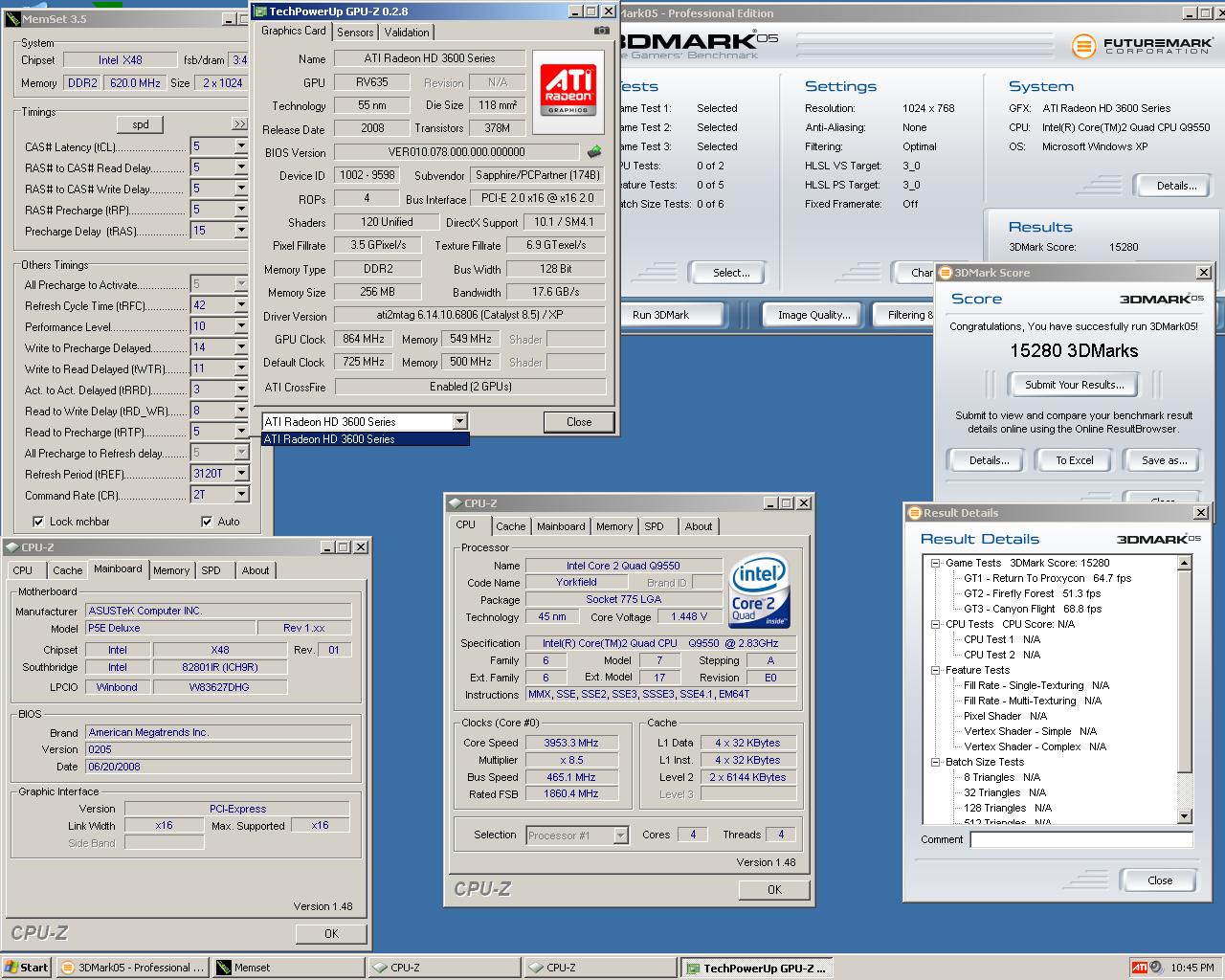
Task: Click Close in the Result Details window
Action: pos(1160,880)
